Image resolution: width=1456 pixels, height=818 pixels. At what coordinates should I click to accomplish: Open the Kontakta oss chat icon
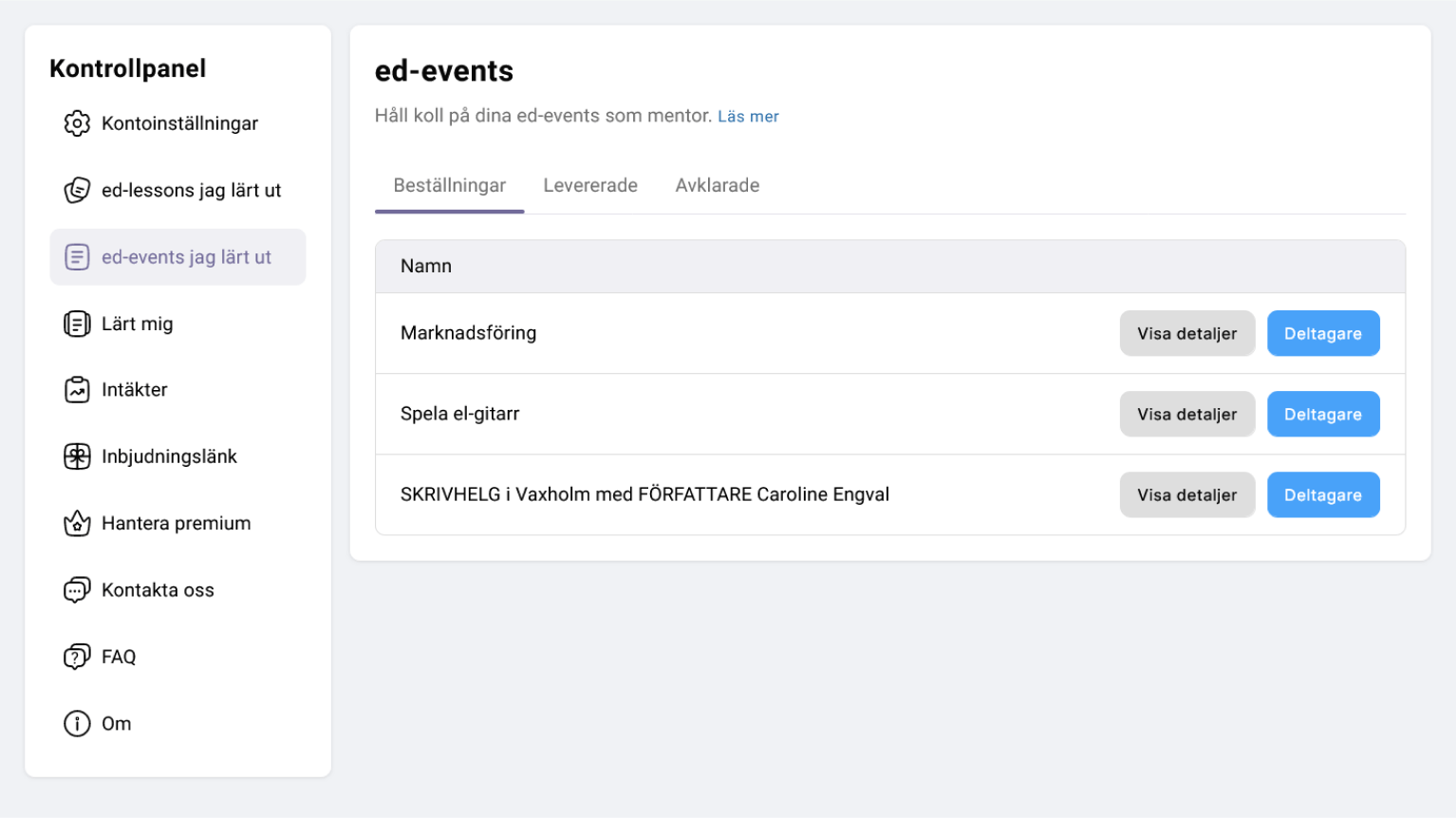tap(77, 590)
